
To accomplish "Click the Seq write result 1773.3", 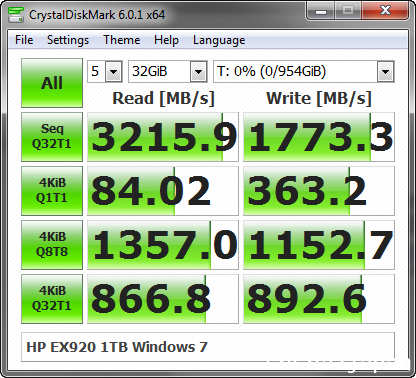I will (319, 137).
